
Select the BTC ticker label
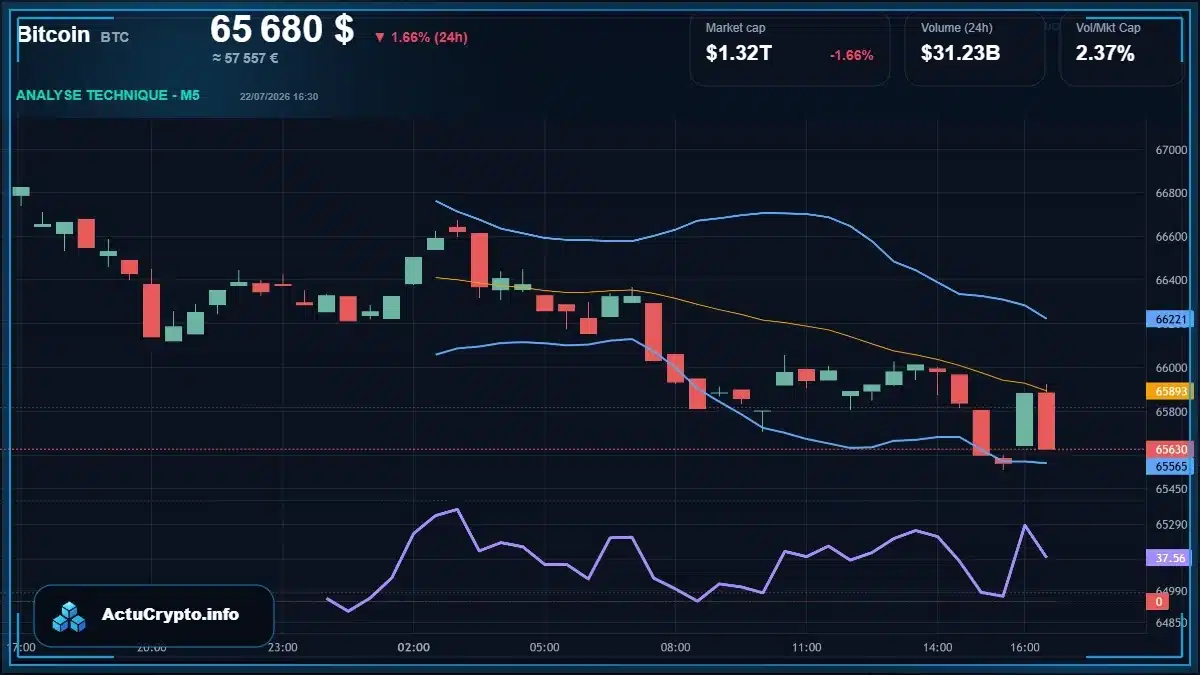click(x=115, y=36)
